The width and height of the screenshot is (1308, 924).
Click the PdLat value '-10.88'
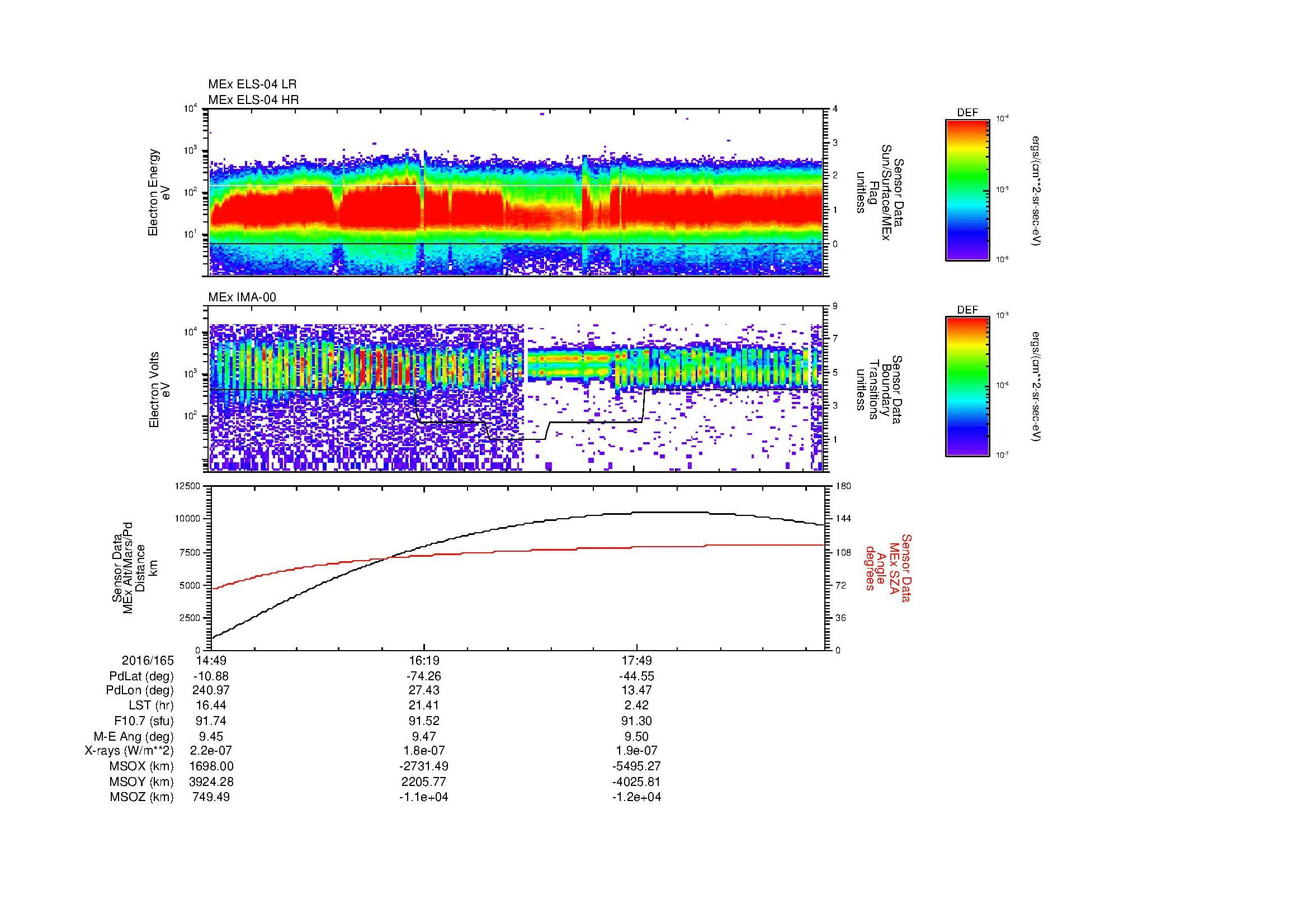[211, 676]
